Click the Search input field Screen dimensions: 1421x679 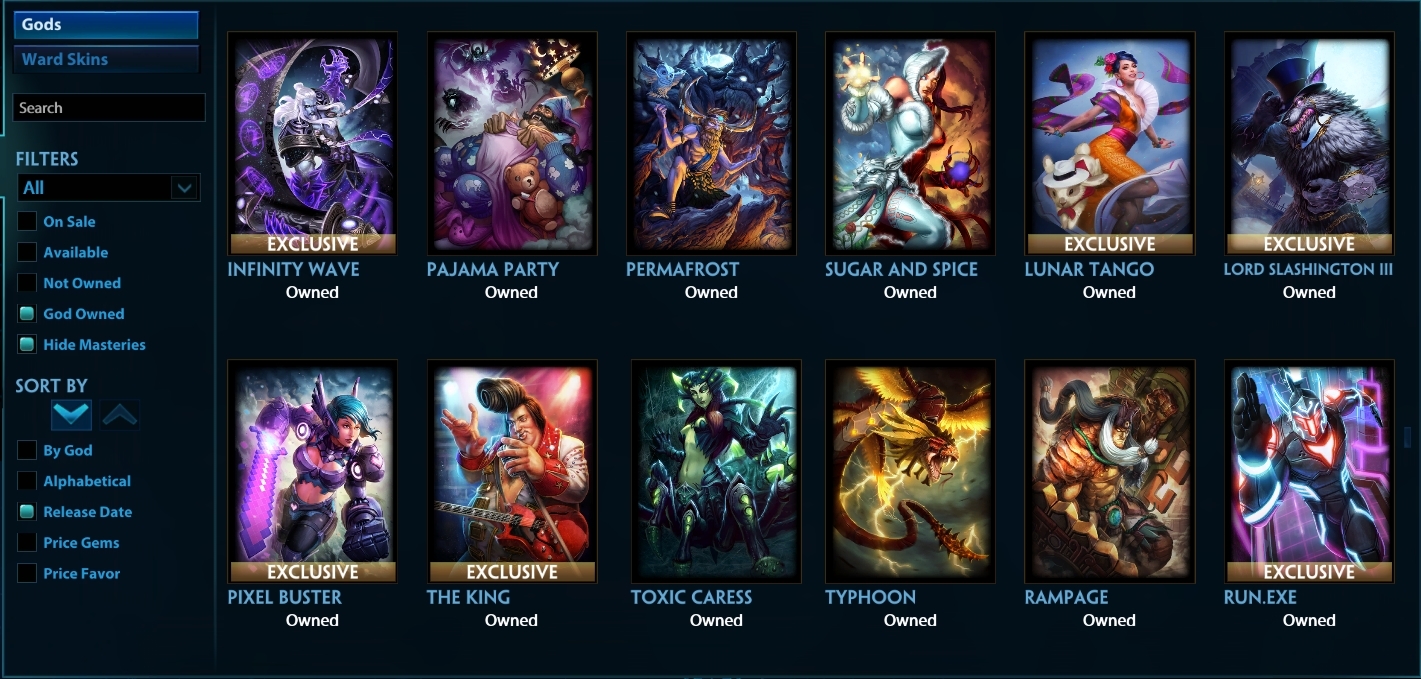pyautogui.click(x=109, y=108)
